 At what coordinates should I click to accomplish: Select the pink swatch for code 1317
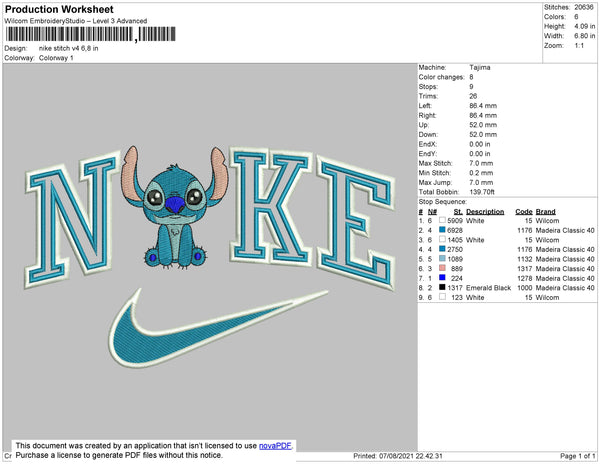pos(442,268)
